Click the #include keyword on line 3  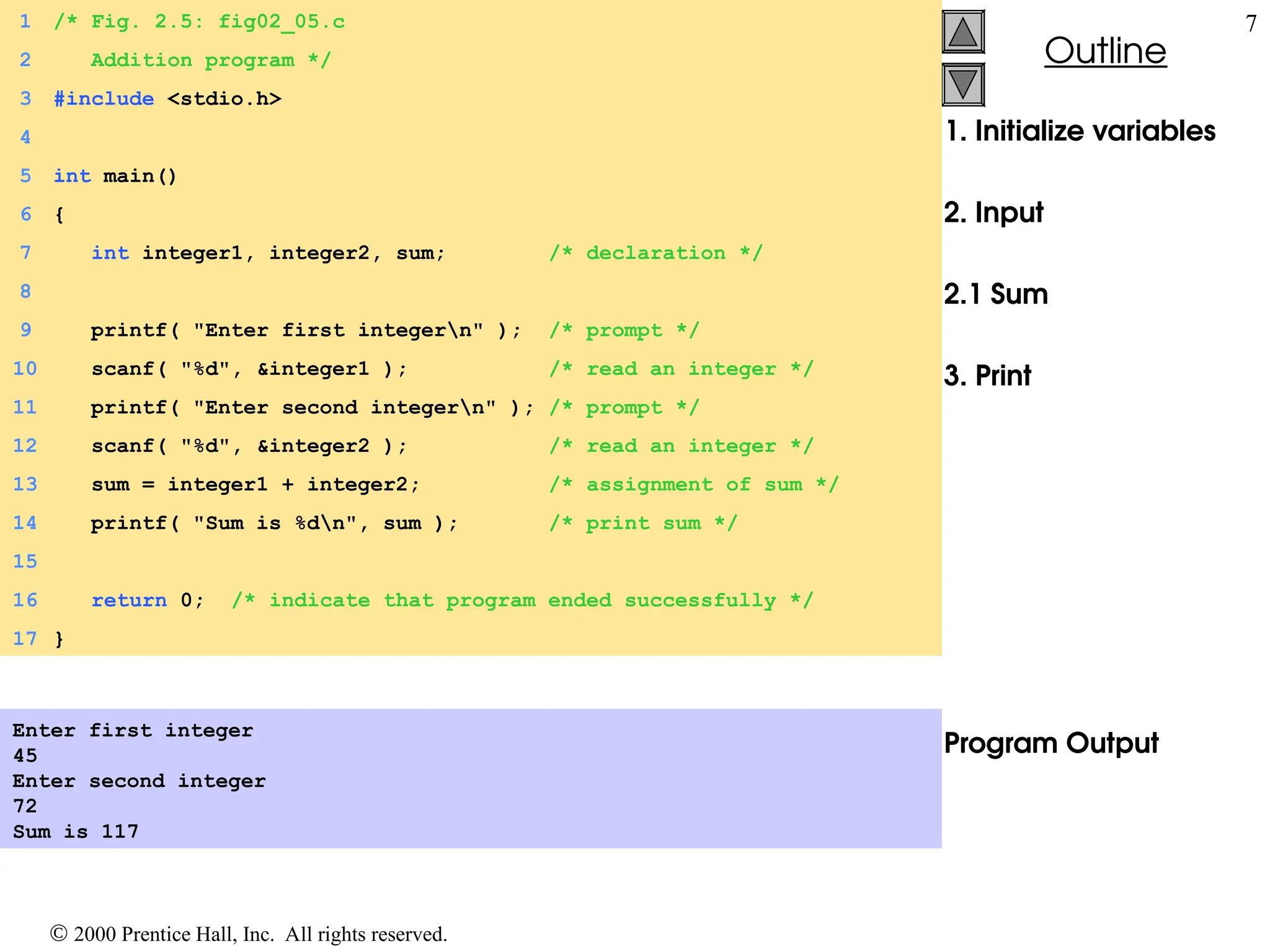[104, 99]
